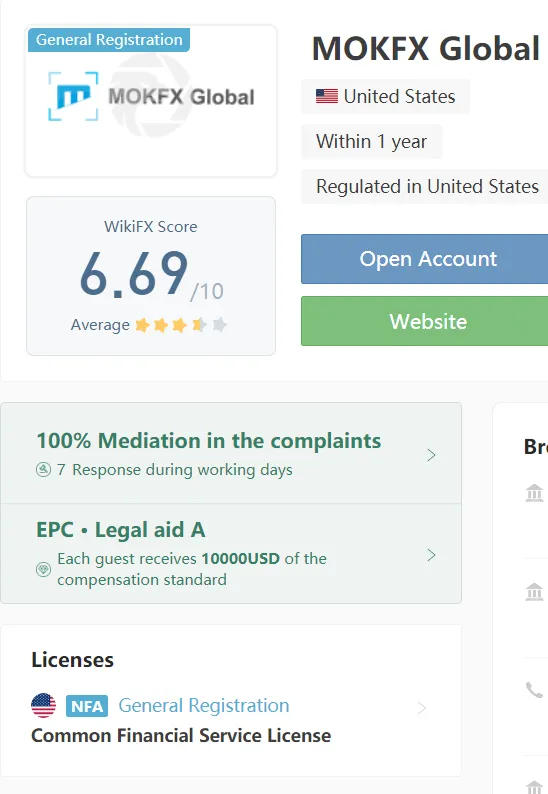
Task: Click the WikiFX Score 6.69 value
Action: pos(134,274)
